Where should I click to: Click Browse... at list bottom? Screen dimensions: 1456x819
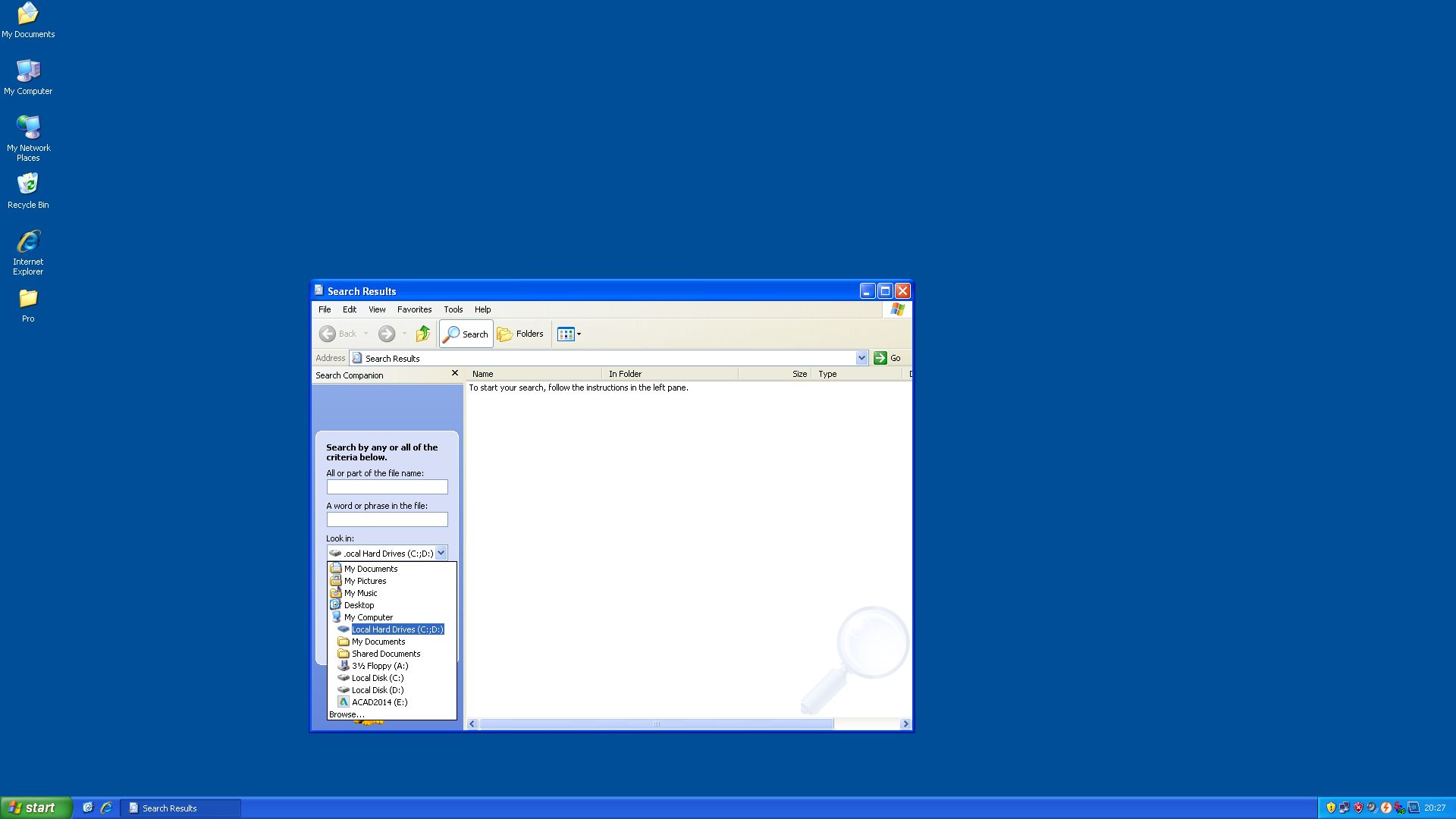(x=347, y=714)
